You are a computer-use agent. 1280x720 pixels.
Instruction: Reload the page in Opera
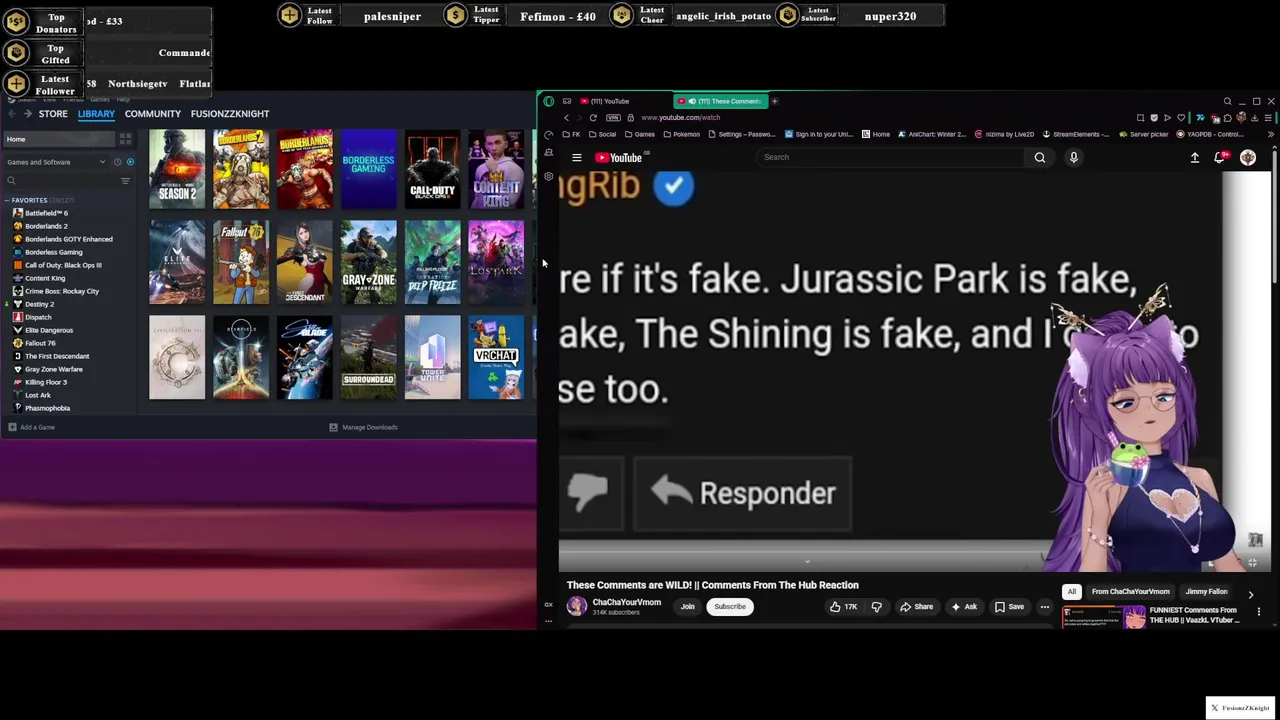593,118
